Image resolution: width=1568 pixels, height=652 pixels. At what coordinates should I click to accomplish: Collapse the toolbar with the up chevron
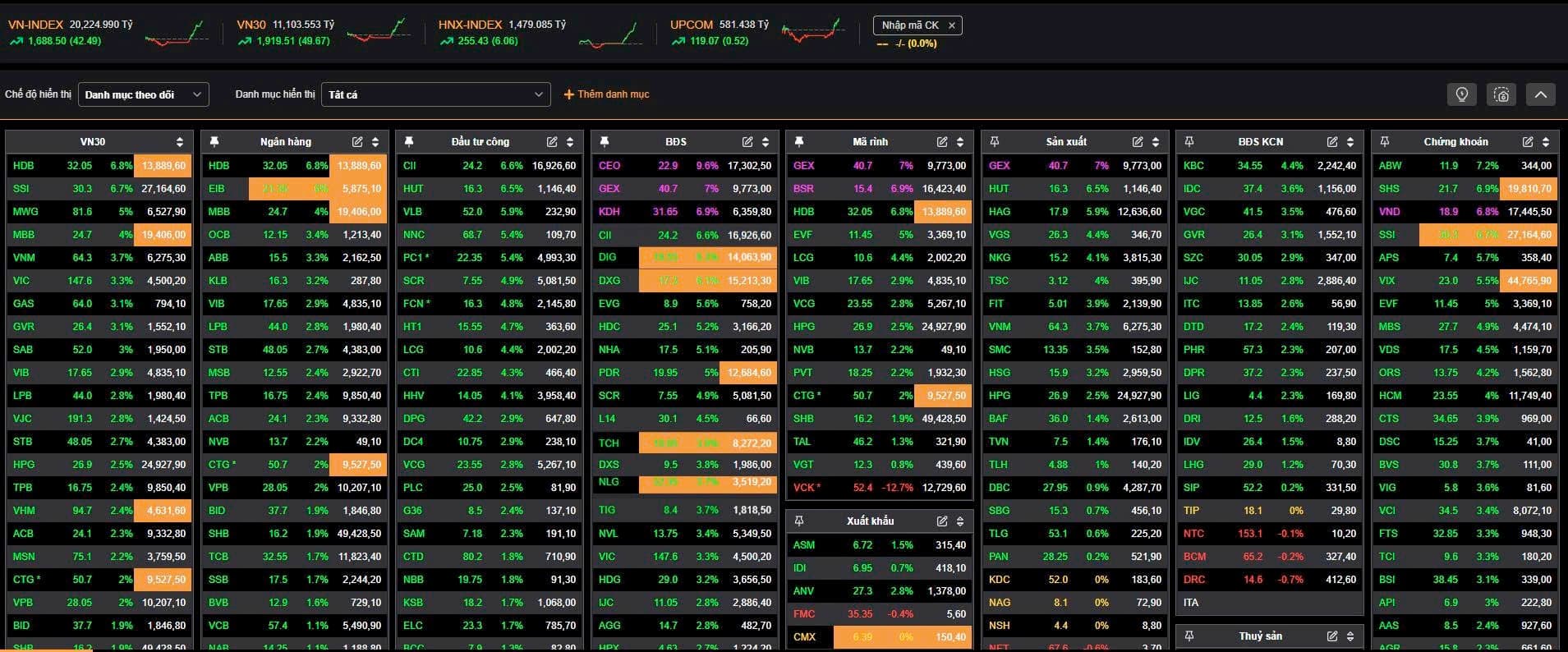coord(1541,94)
